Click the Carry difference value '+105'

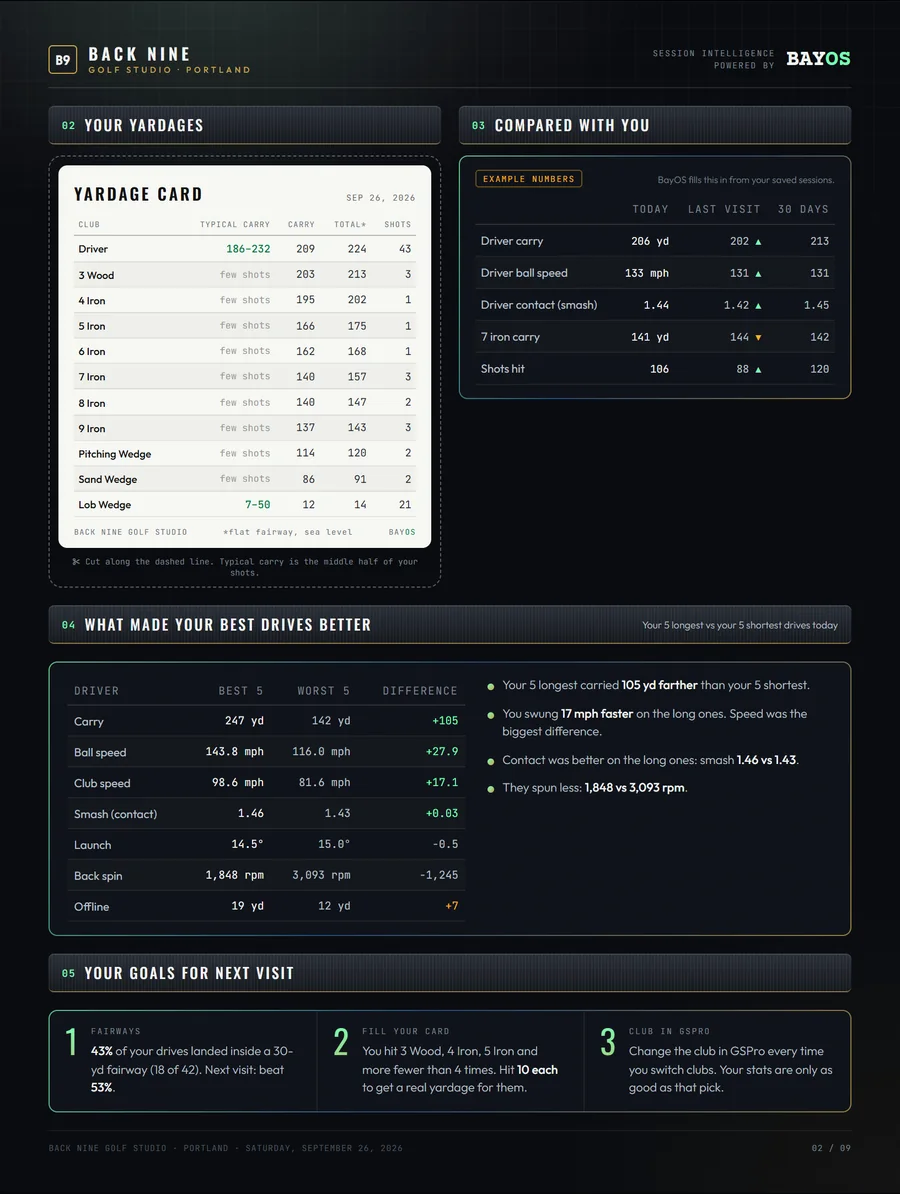point(445,721)
